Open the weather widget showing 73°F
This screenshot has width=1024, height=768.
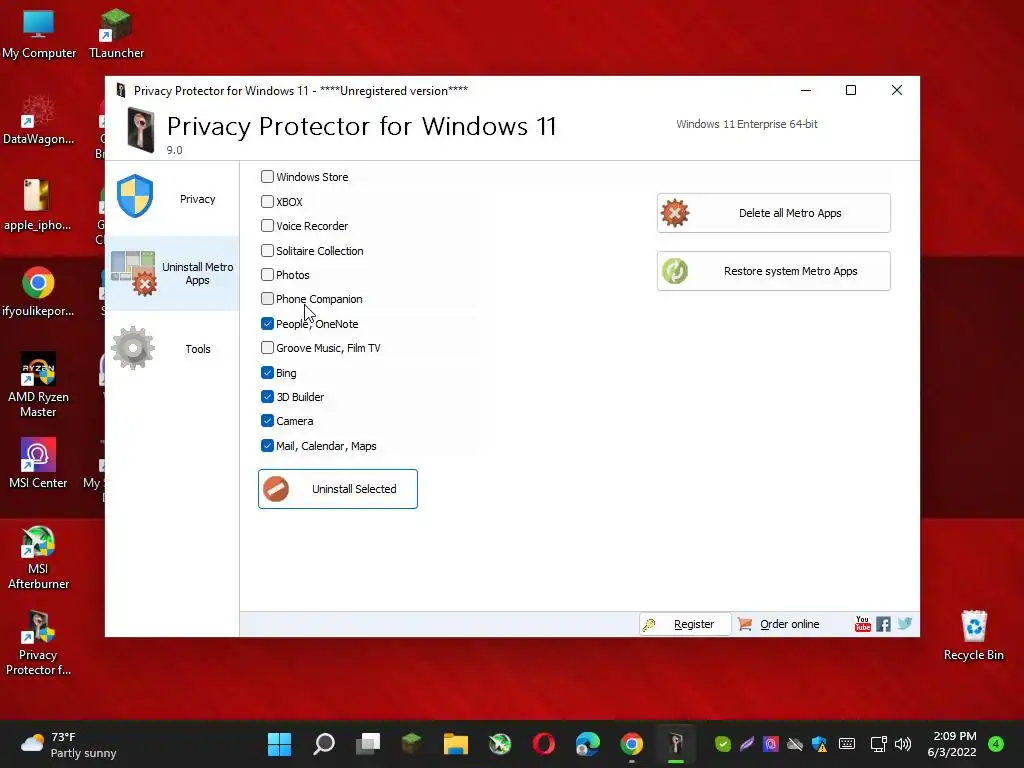[69, 744]
